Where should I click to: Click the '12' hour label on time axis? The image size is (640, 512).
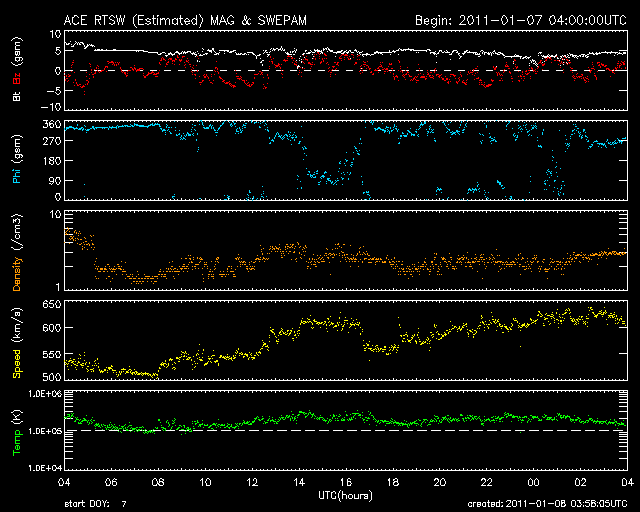(x=252, y=483)
